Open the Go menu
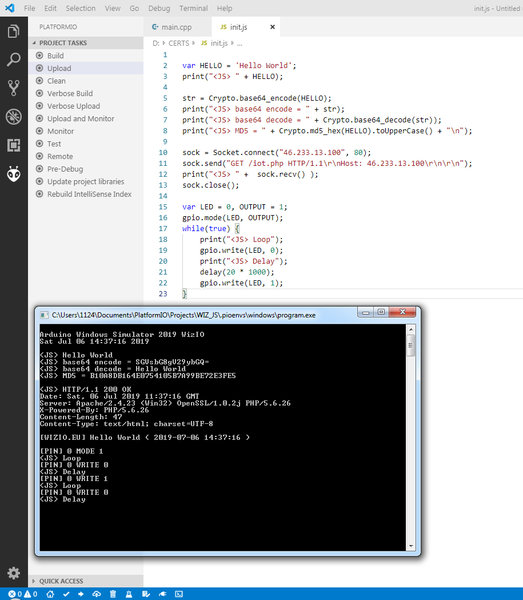523x600 pixels. pos(134,8)
